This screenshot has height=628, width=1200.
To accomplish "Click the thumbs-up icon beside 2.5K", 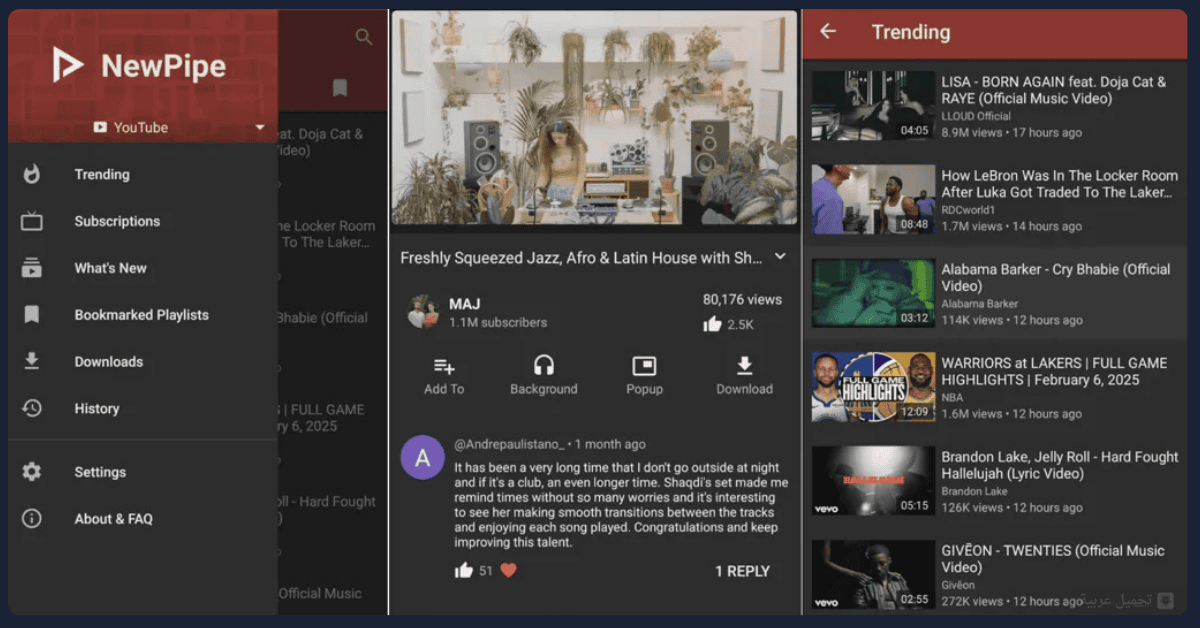I will (x=712, y=324).
